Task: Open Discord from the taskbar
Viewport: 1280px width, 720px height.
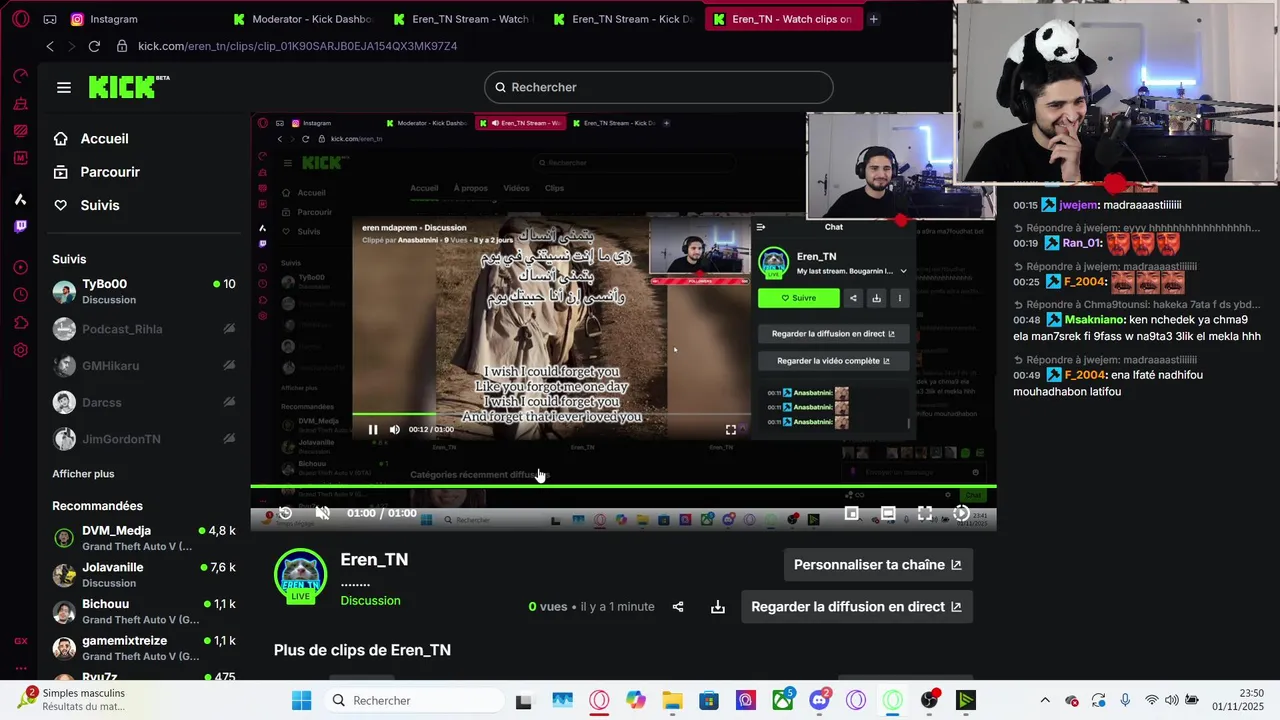Action: click(820, 700)
